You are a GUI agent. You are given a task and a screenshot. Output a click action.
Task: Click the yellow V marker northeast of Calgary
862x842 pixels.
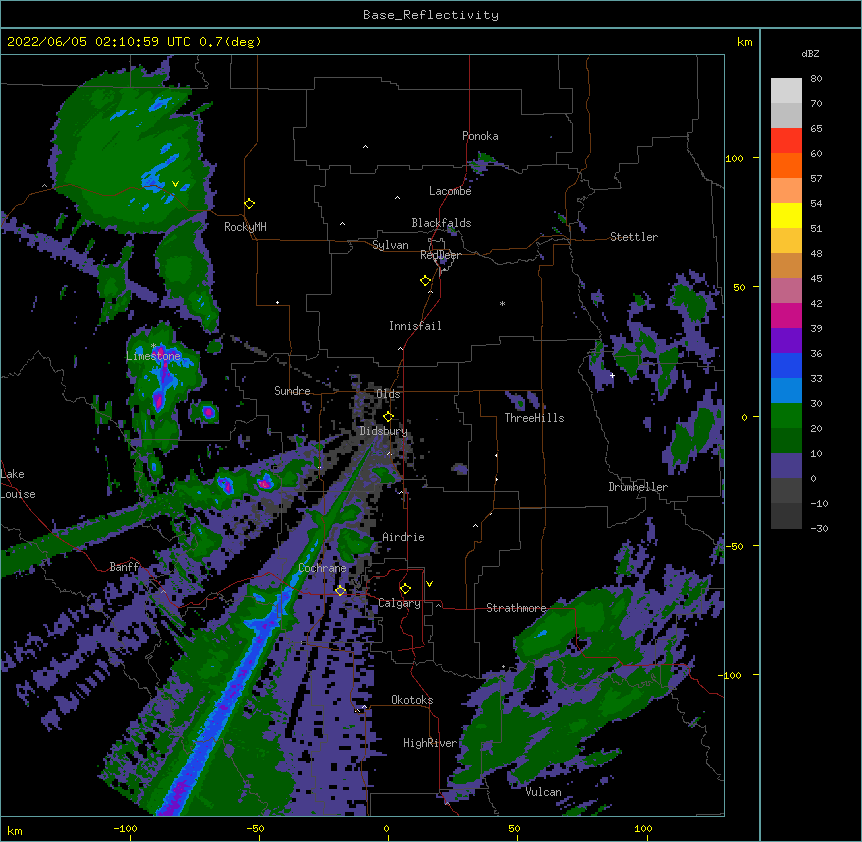pyautogui.click(x=429, y=584)
